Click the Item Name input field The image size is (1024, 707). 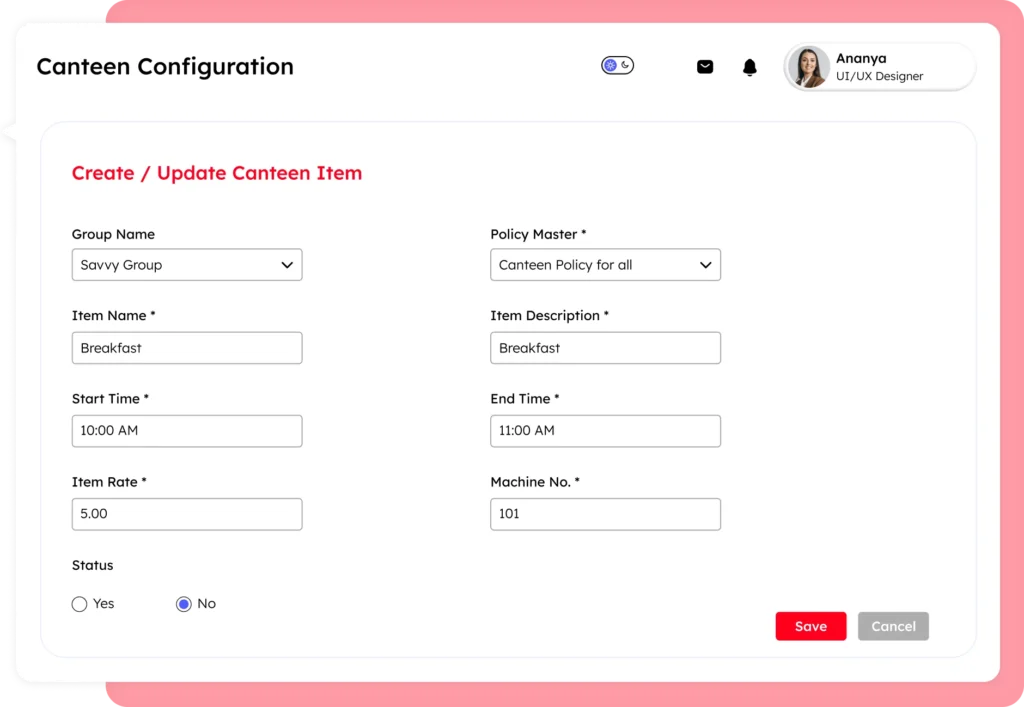[x=187, y=348]
